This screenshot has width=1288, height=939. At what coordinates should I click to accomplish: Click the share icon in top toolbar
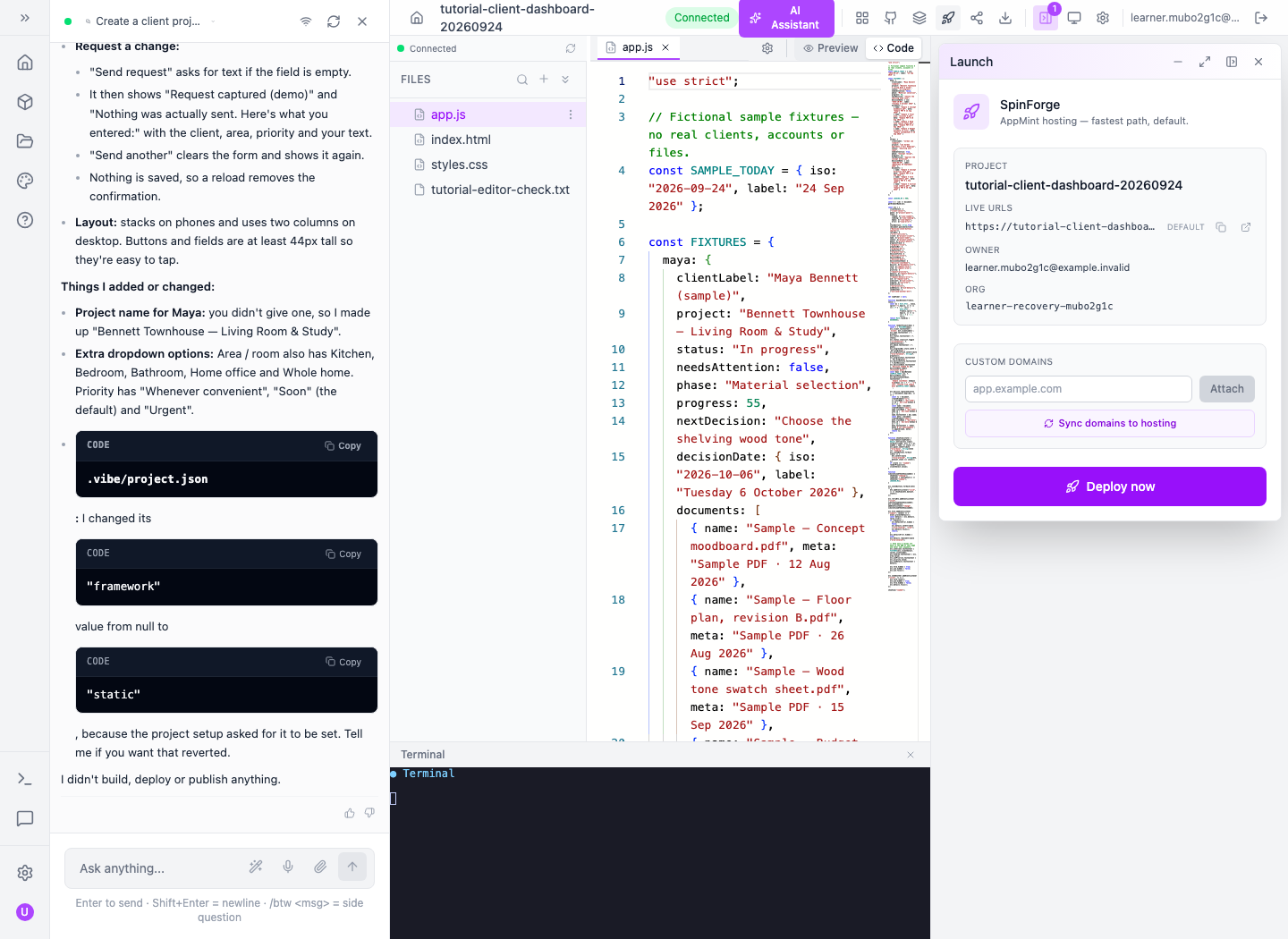point(977,18)
